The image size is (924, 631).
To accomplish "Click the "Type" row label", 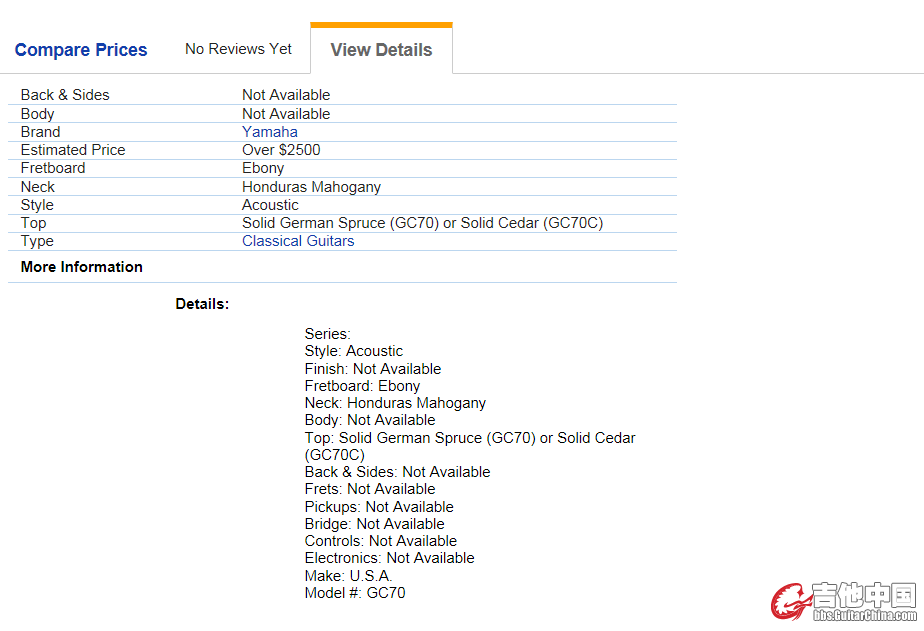I will pyautogui.click(x=37, y=241).
